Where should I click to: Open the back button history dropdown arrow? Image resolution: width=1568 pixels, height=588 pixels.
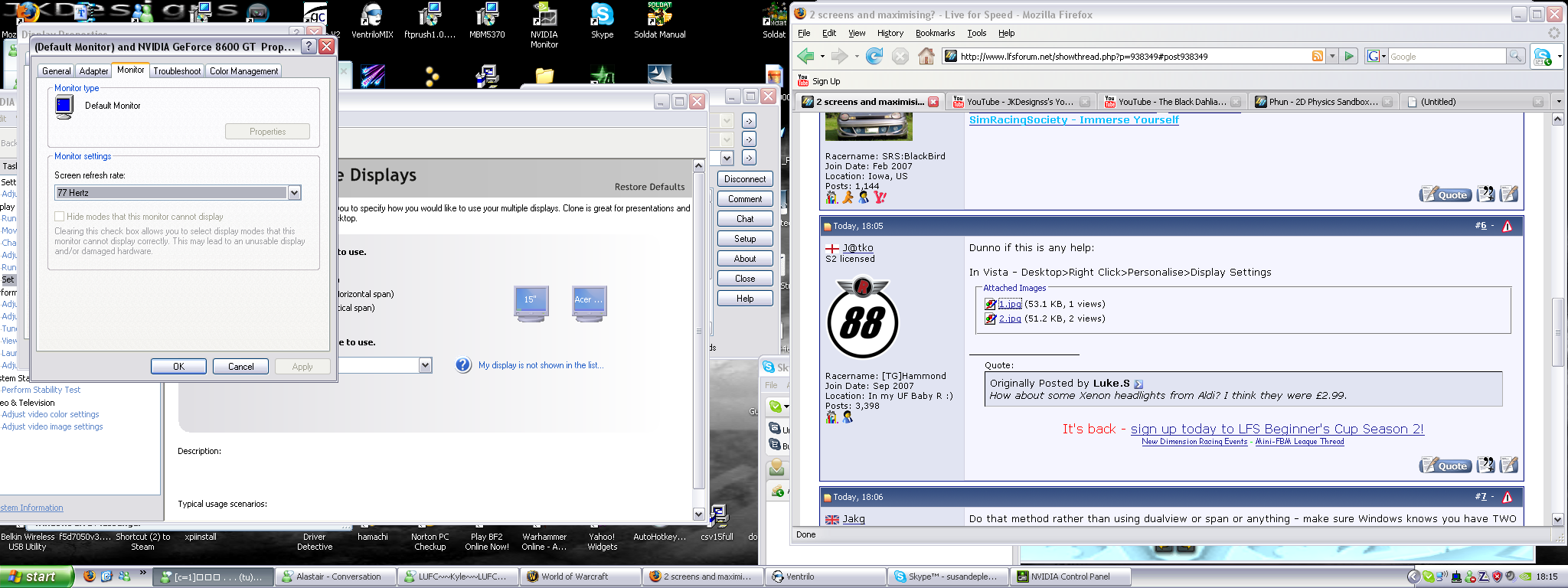[822, 56]
